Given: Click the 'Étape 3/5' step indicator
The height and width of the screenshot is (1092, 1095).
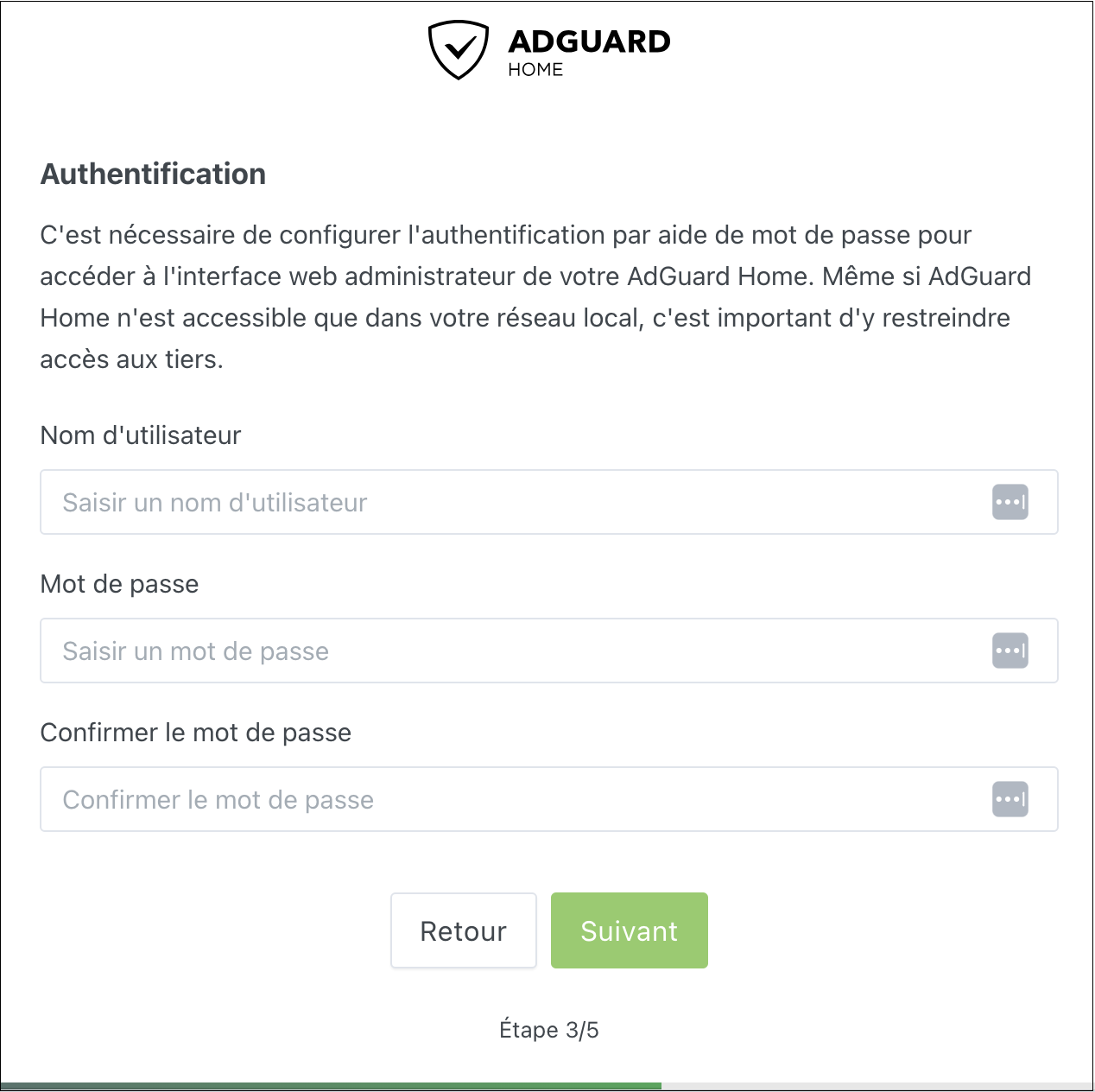Looking at the screenshot, I should coord(548,1030).
